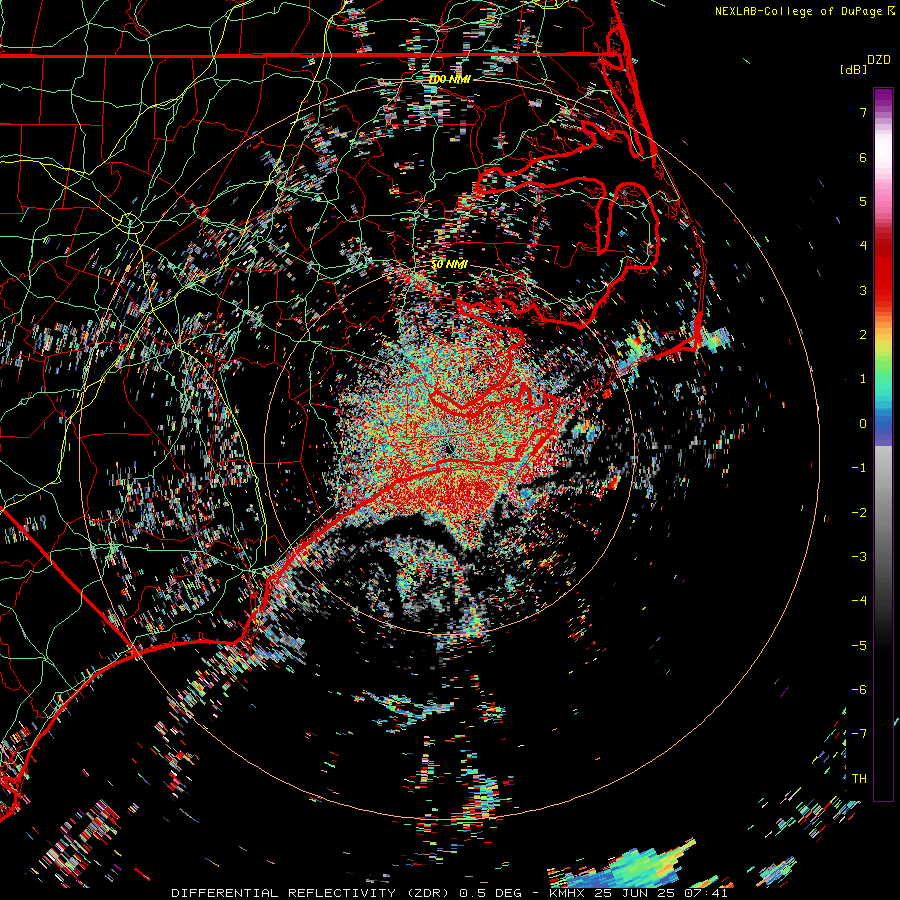The image size is (900, 900).
Task: Click the 07:41 timestamp
Action: point(705,893)
